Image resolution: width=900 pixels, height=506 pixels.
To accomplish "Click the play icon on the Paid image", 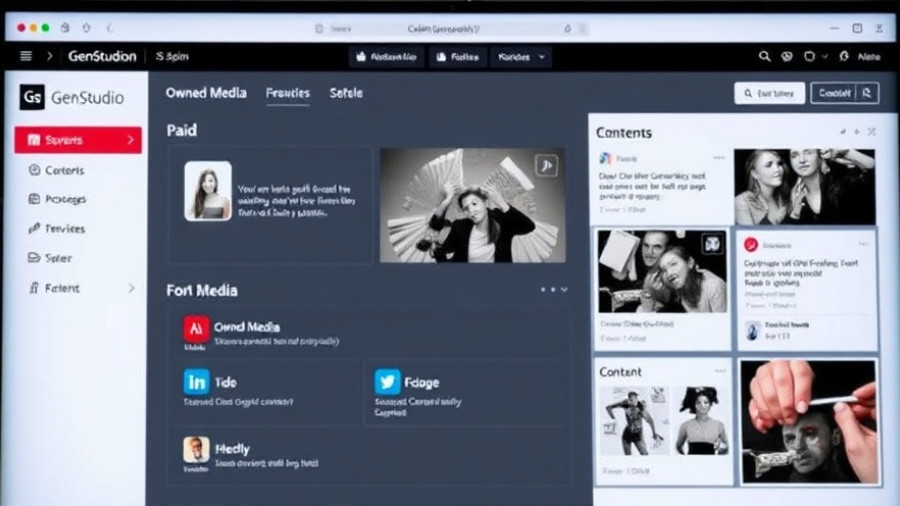I will (546, 166).
